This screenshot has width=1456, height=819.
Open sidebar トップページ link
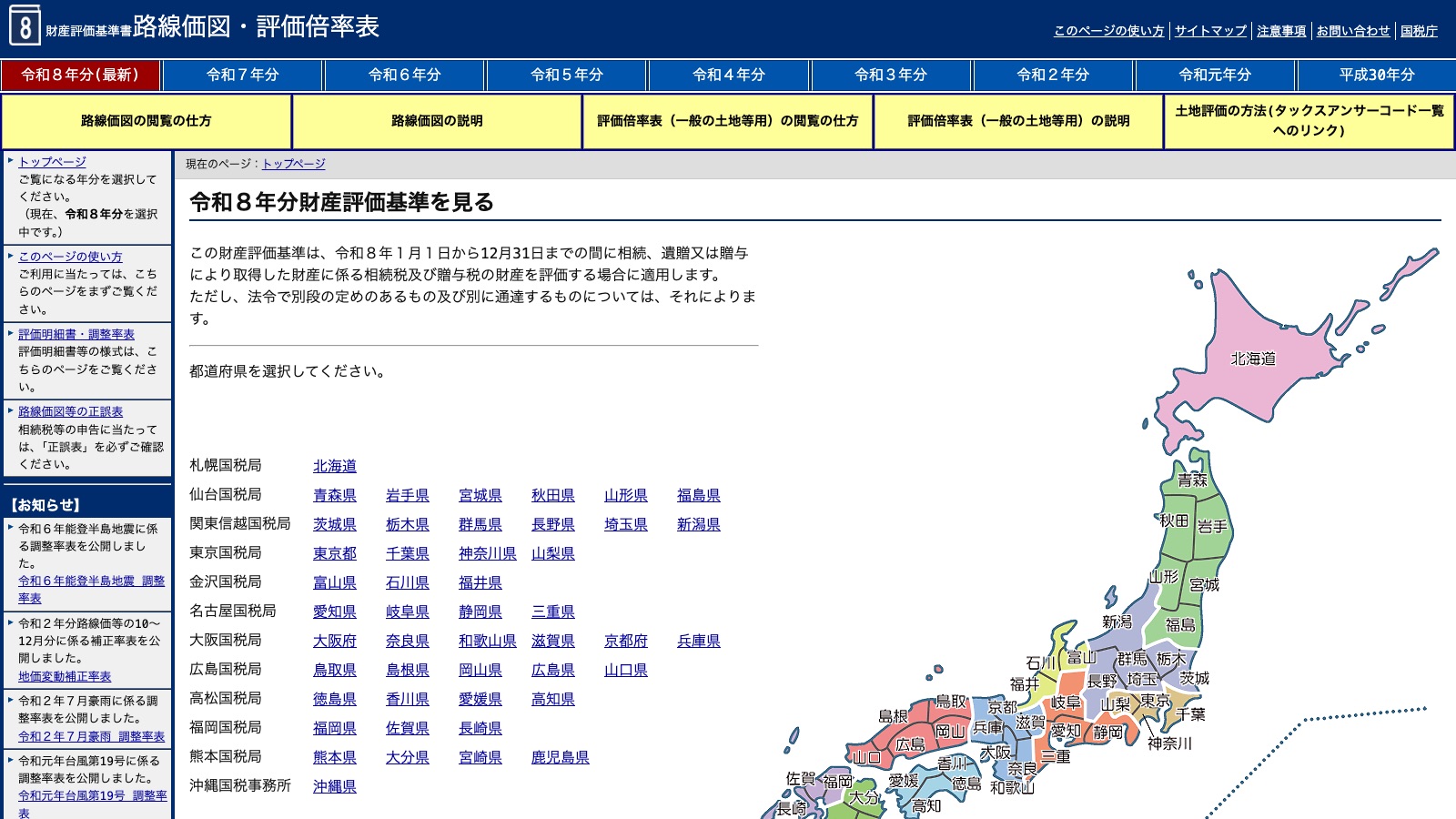click(52, 162)
